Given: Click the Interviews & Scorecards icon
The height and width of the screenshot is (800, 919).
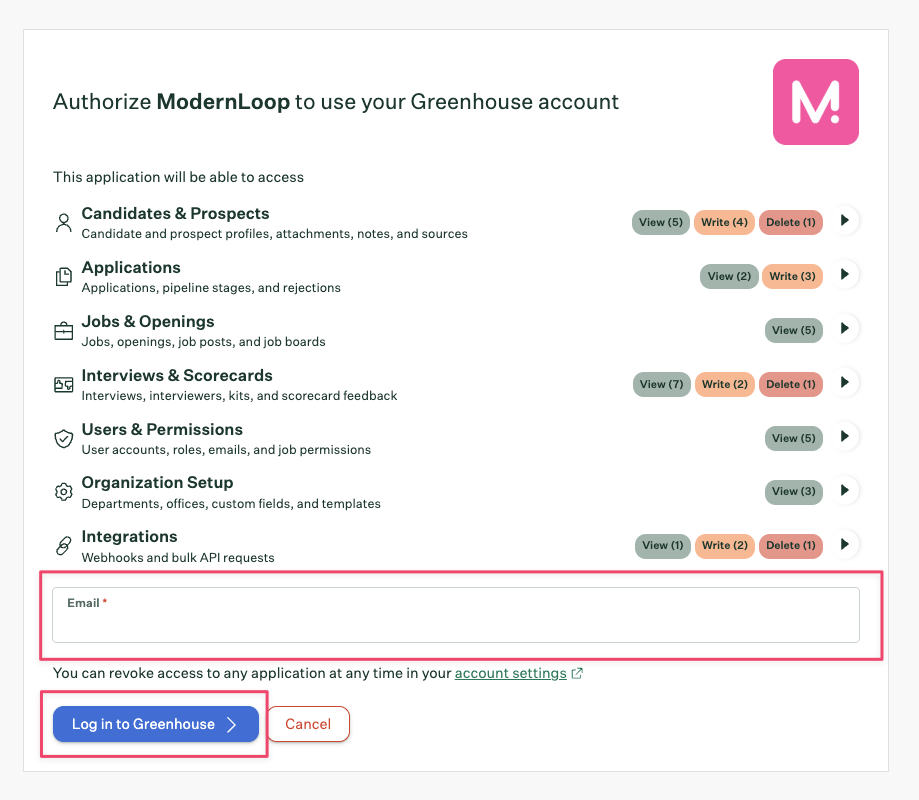Looking at the screenshot, I should (63, 384).
